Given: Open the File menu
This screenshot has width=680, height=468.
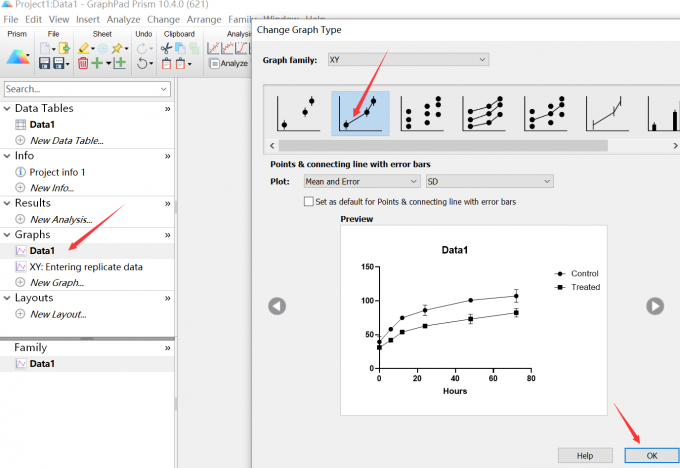Looking at the screenshot, I should pos(11,20).
